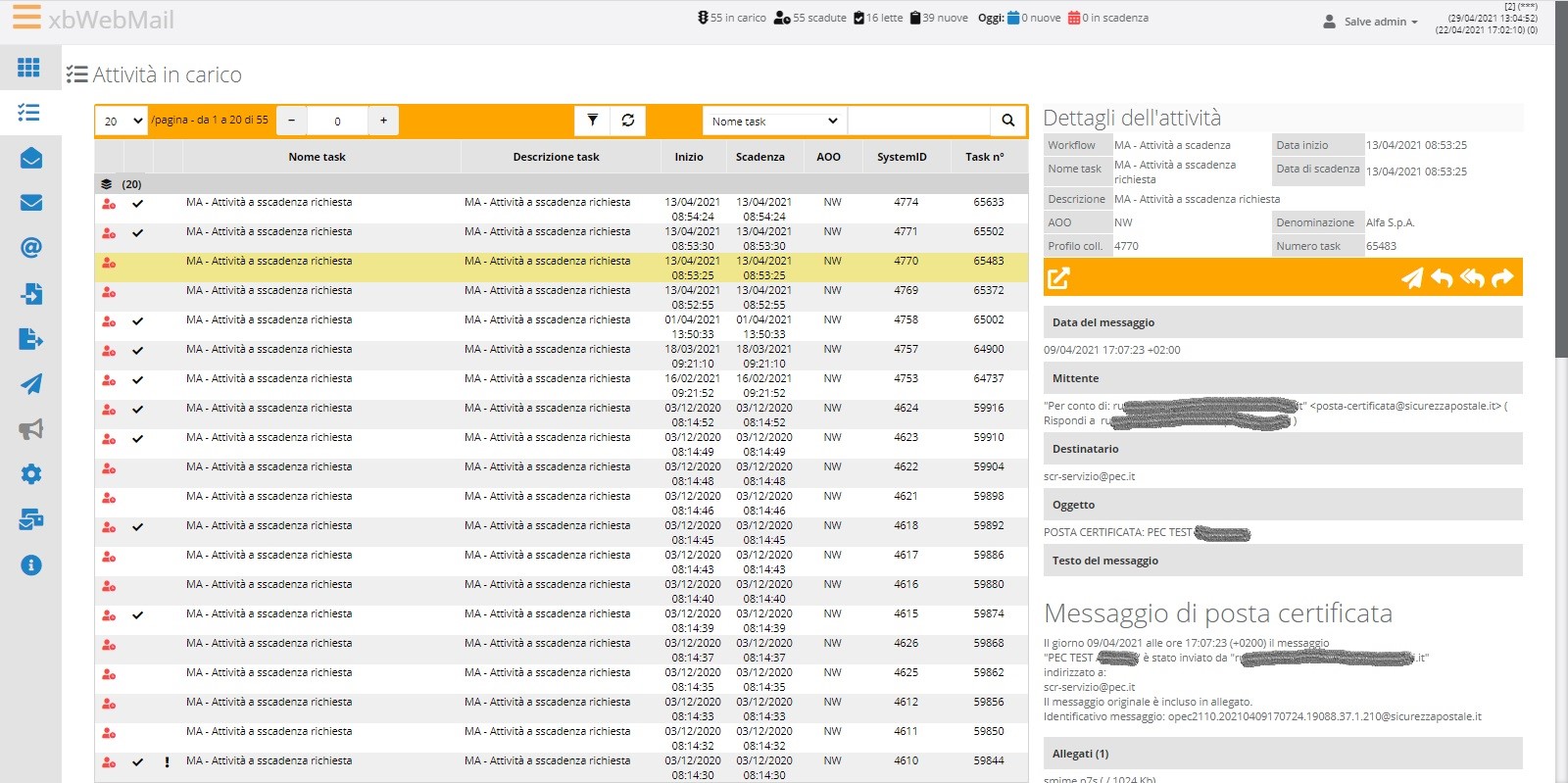Screen dimensions: 1568x783
Task: Increase page number with plus button
Action: (383, 121)
